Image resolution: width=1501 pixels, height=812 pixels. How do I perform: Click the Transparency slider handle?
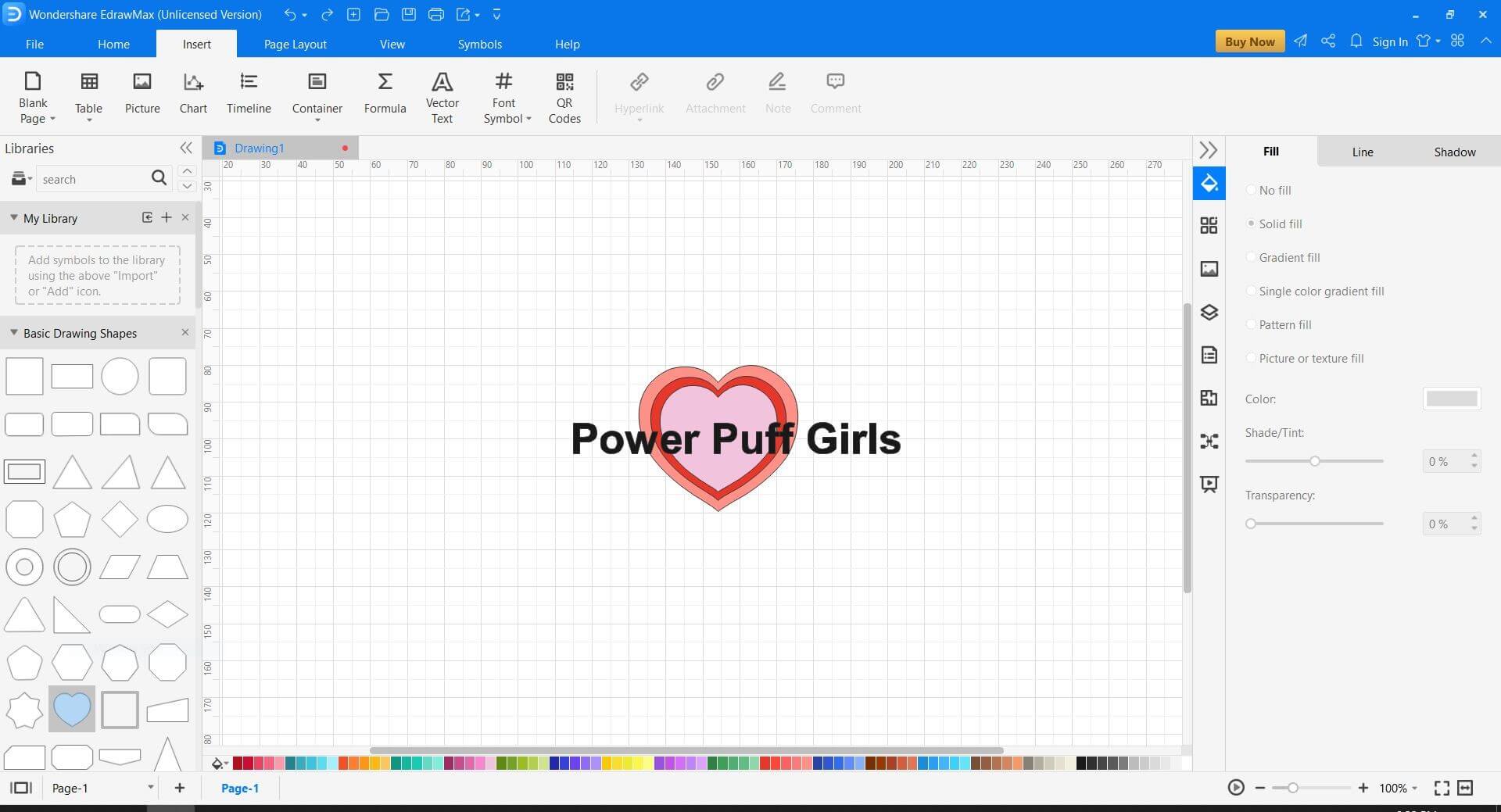tap(1251, 524)
